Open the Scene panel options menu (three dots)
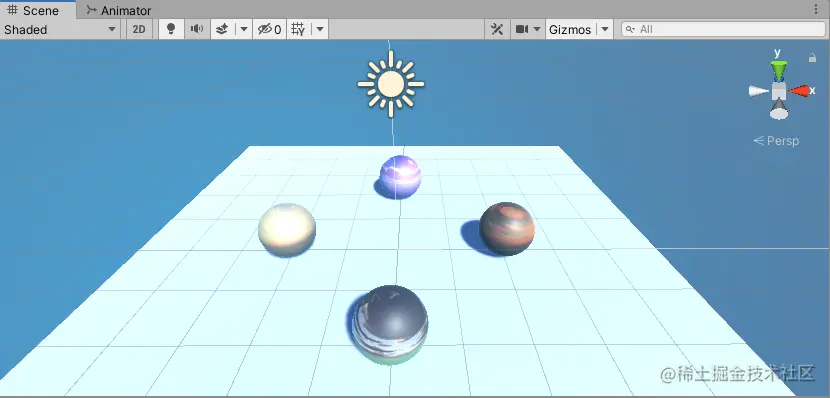The width and height of the screenshot is (830, 398). pyautogui.click(x=815, y=10)
